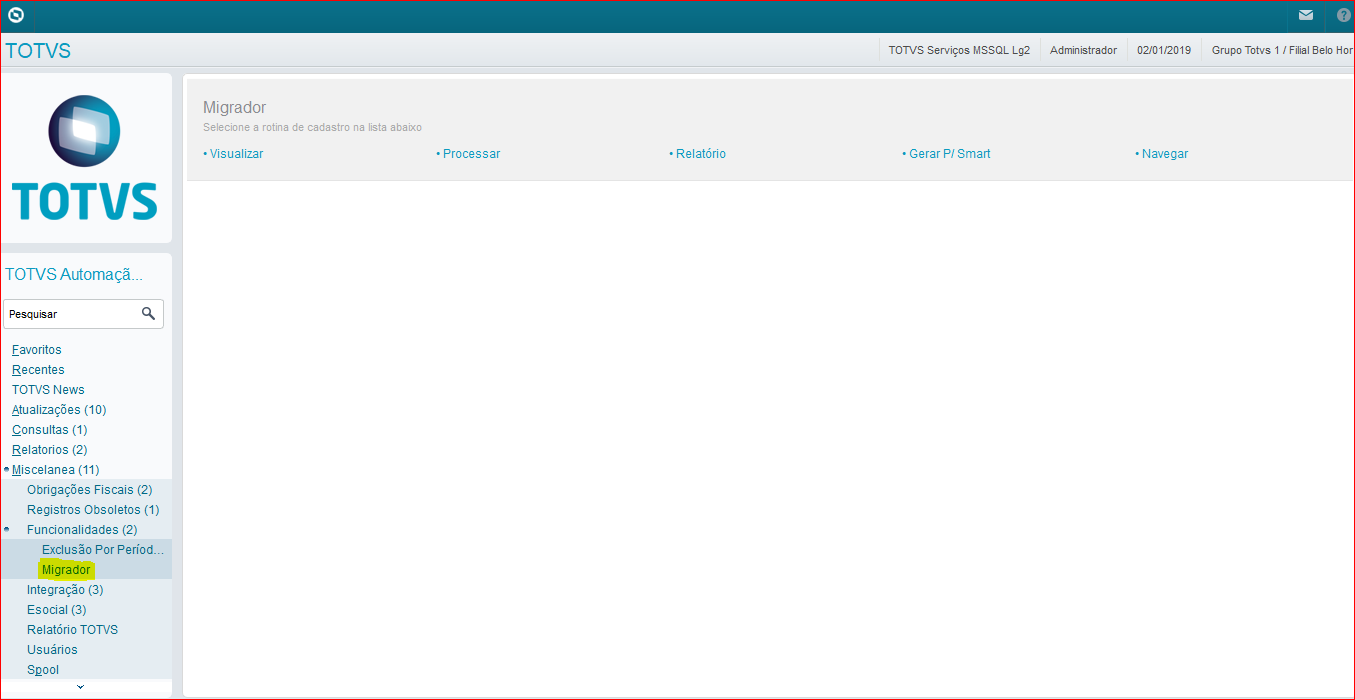The image size is (1355, 700).
Task: Expand Consultas (1) menu
Action: (50, 430)
